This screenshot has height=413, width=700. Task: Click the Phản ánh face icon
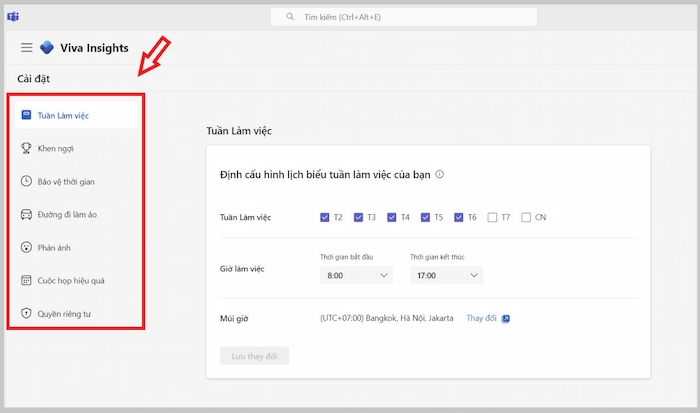click(26, 247)
